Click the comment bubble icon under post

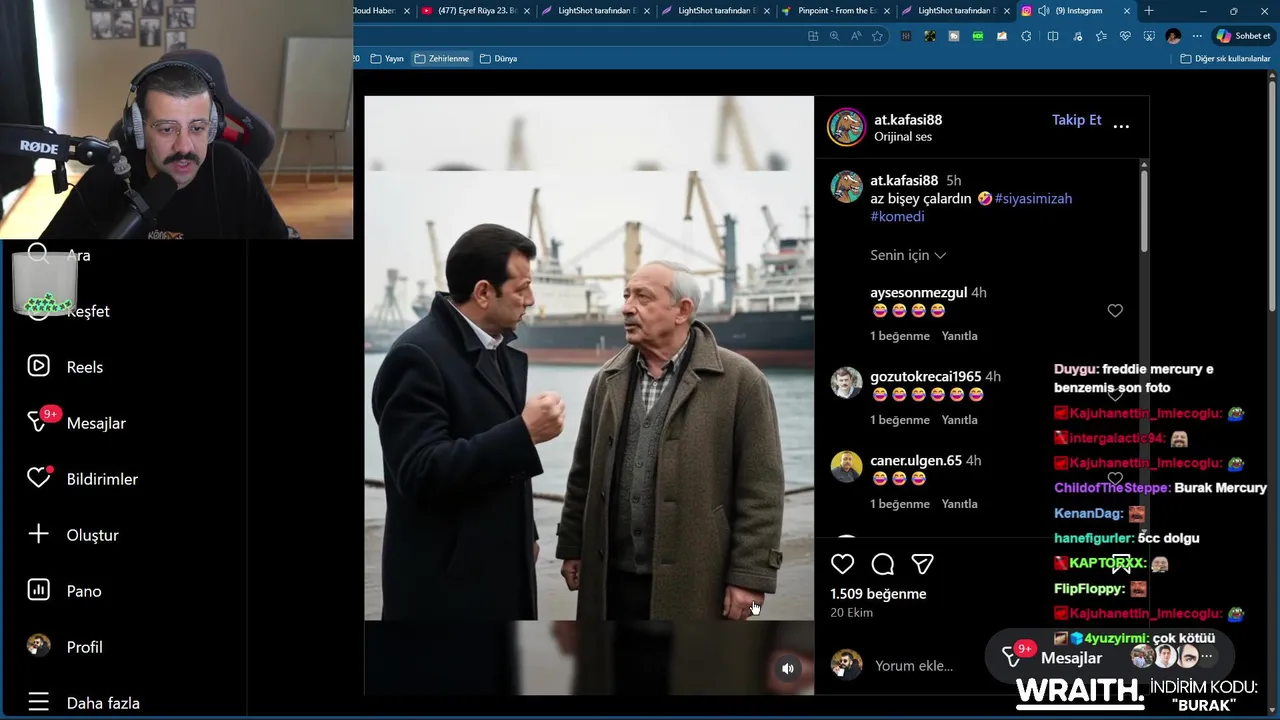click(x=882, y=564)
